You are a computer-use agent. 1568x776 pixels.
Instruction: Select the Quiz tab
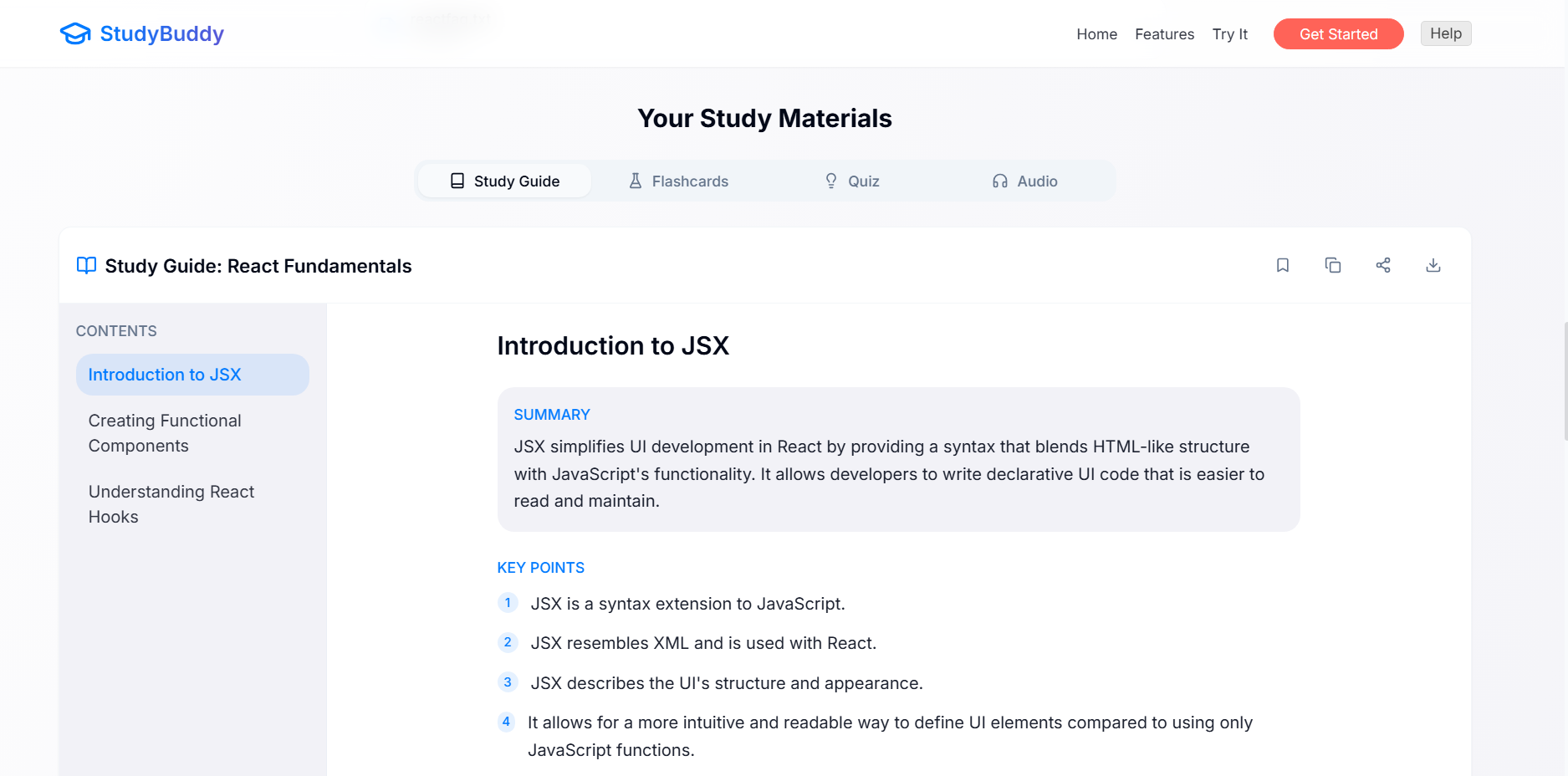coord(851,181)
